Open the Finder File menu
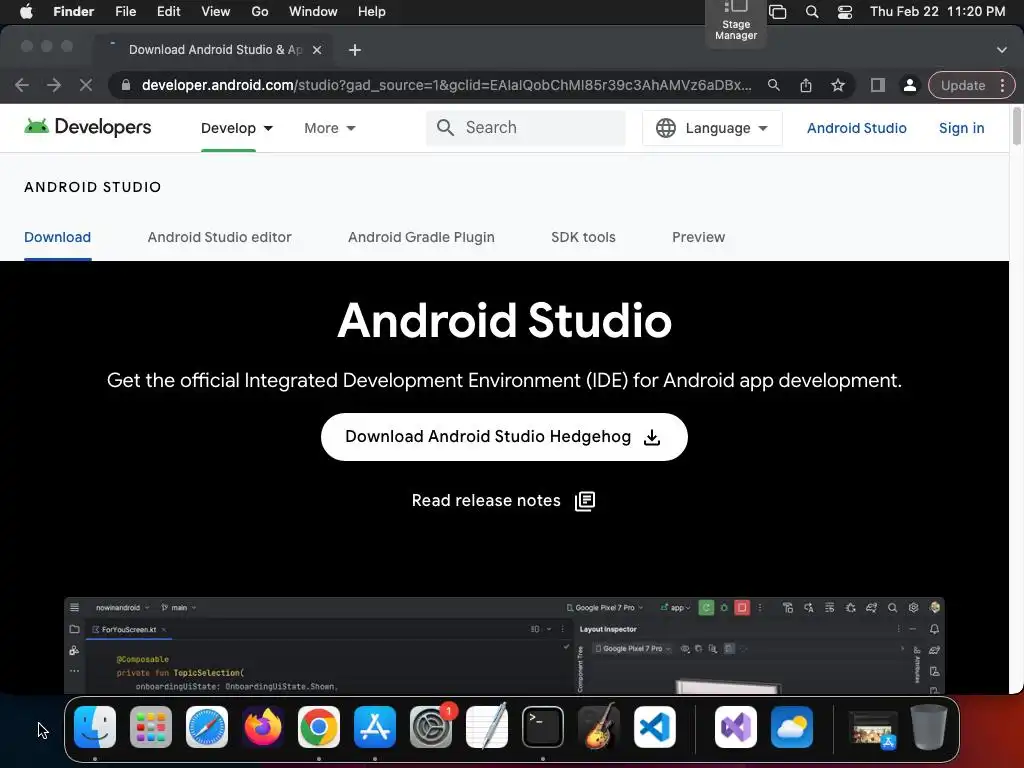The width and height of the screenshot is (1024, 768). coord(125,12)
